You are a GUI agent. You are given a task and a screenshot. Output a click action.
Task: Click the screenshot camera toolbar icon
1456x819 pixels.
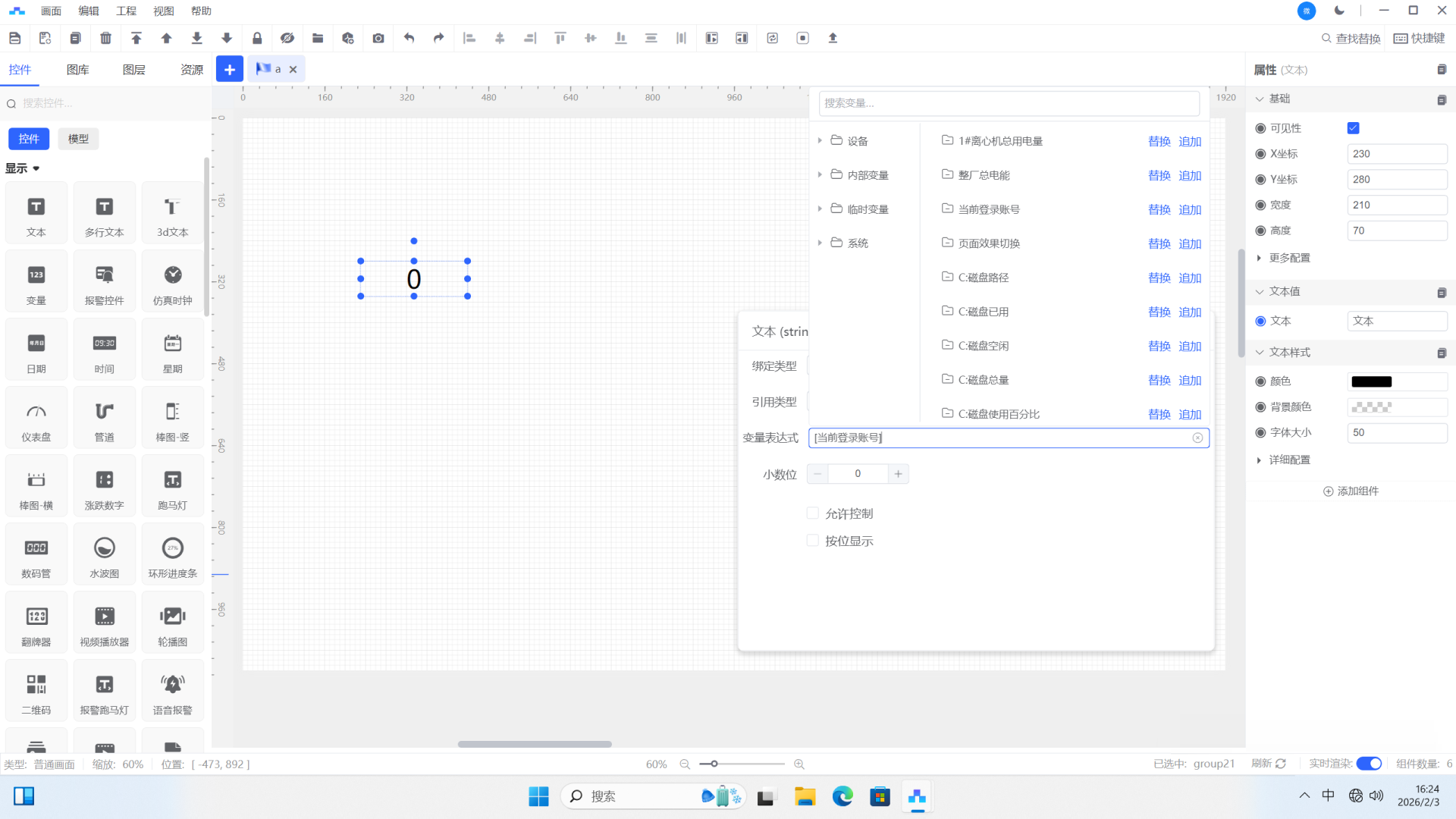pos(378,38)
